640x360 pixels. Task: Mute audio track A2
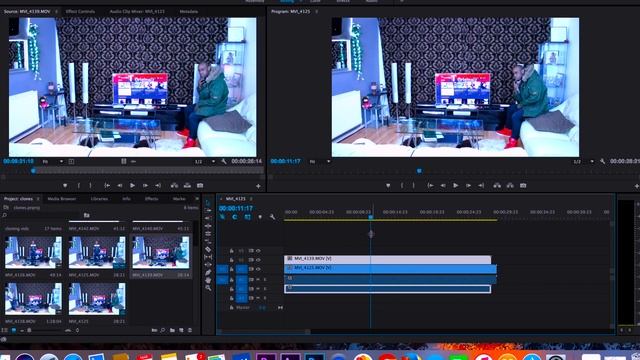point(258,289)
